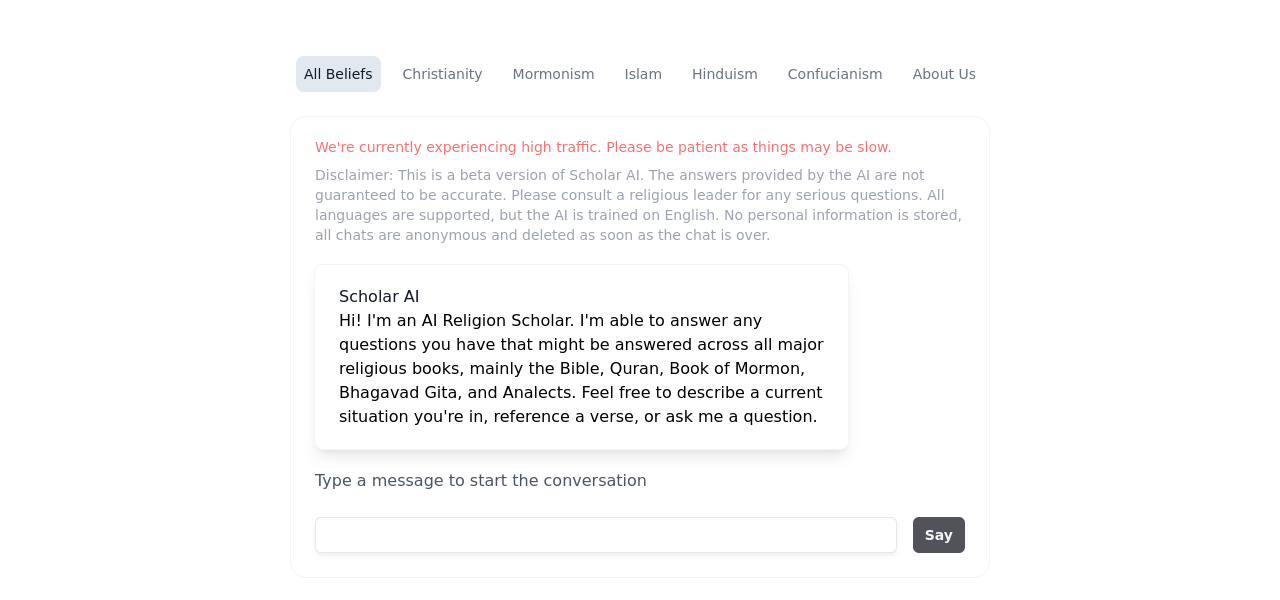Open the About Us page

[x=944, y=74]
